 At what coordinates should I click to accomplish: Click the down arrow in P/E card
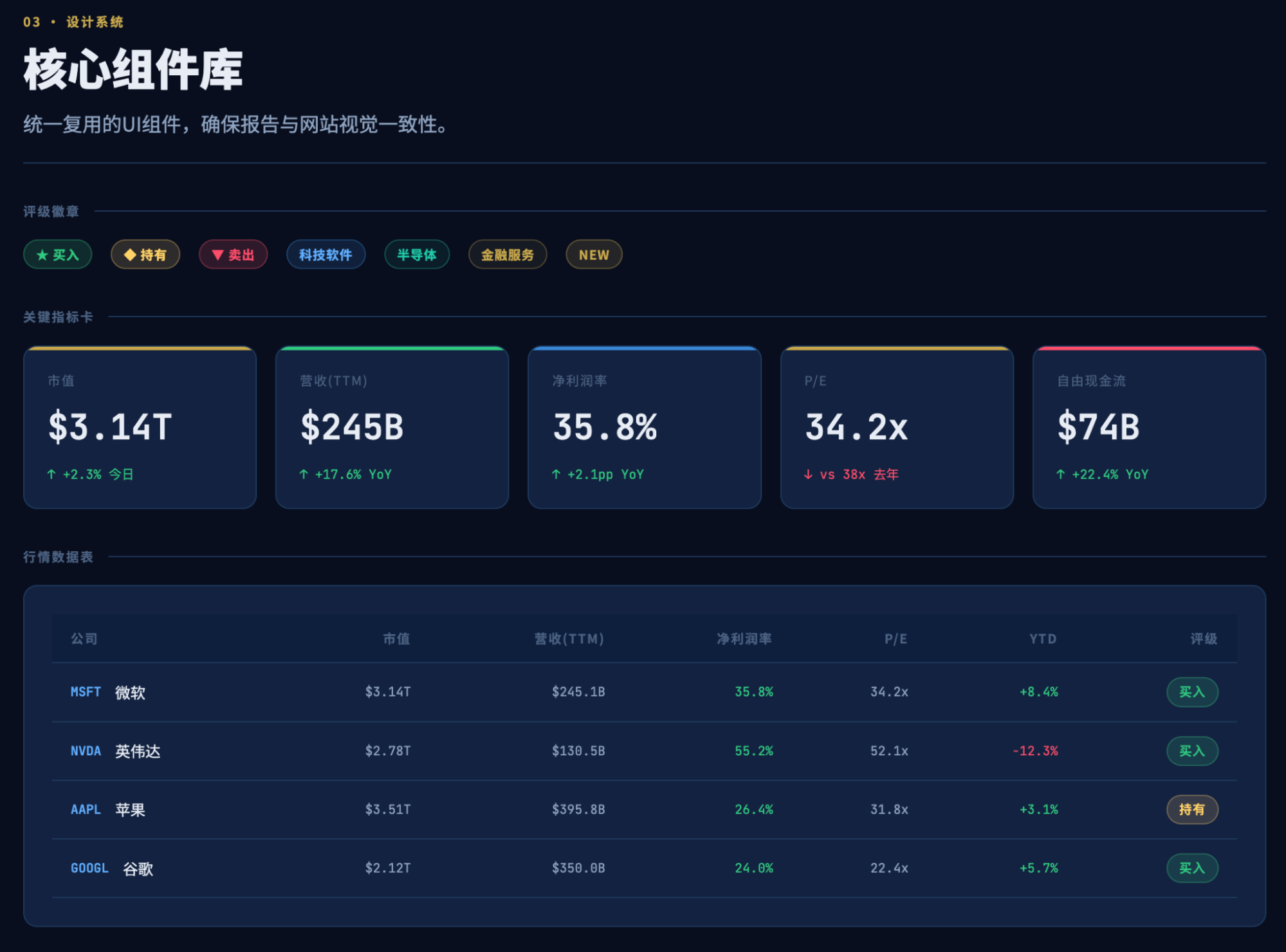809,475
